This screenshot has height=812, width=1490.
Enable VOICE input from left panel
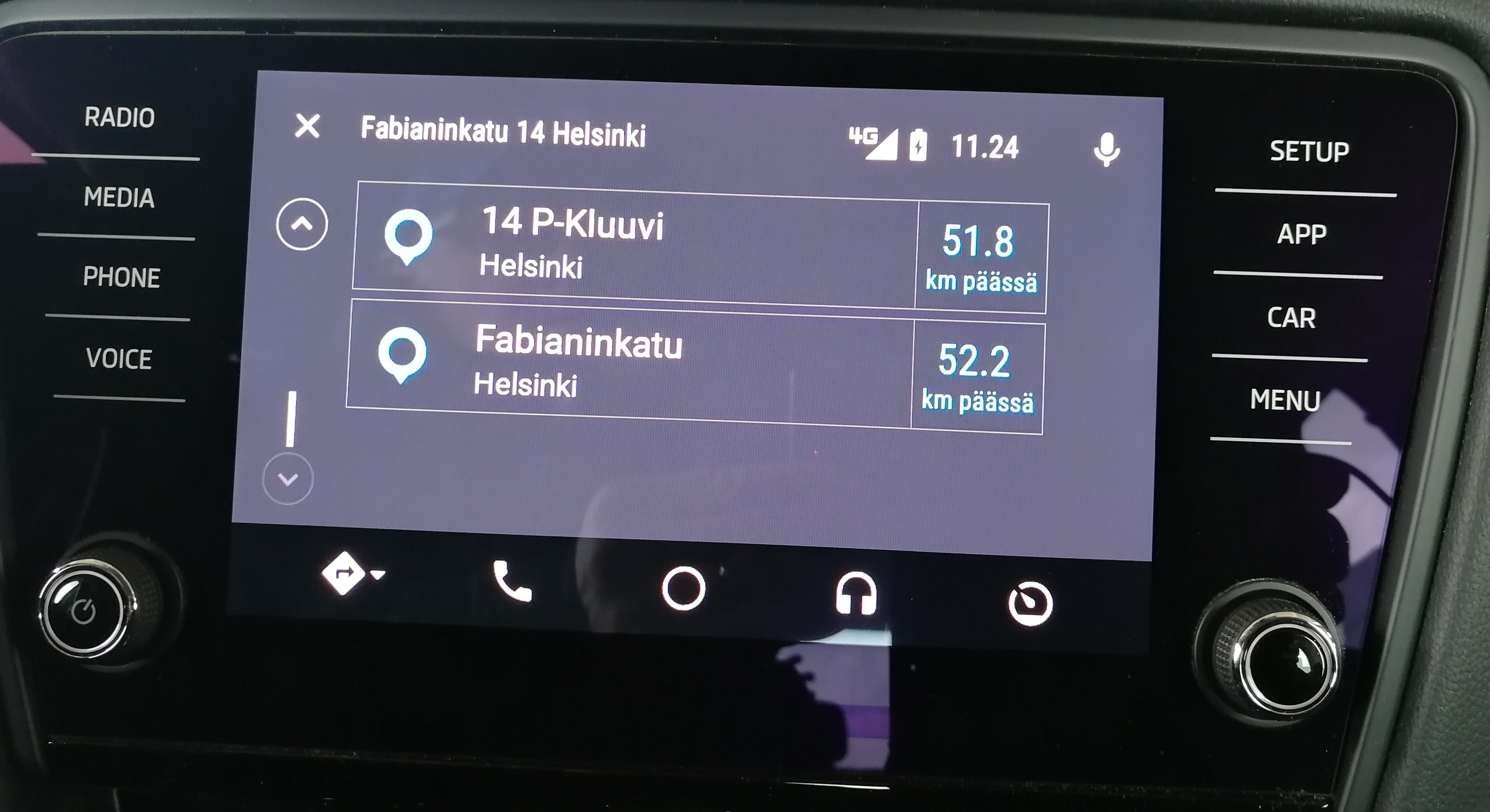[118, 357]
